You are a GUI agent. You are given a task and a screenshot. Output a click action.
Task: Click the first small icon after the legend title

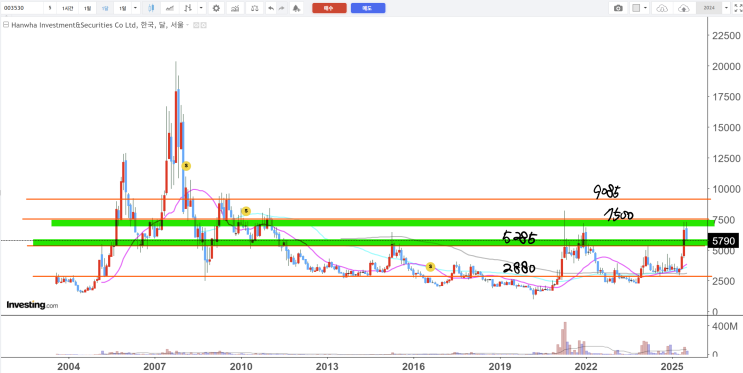(x=196, y=25)
